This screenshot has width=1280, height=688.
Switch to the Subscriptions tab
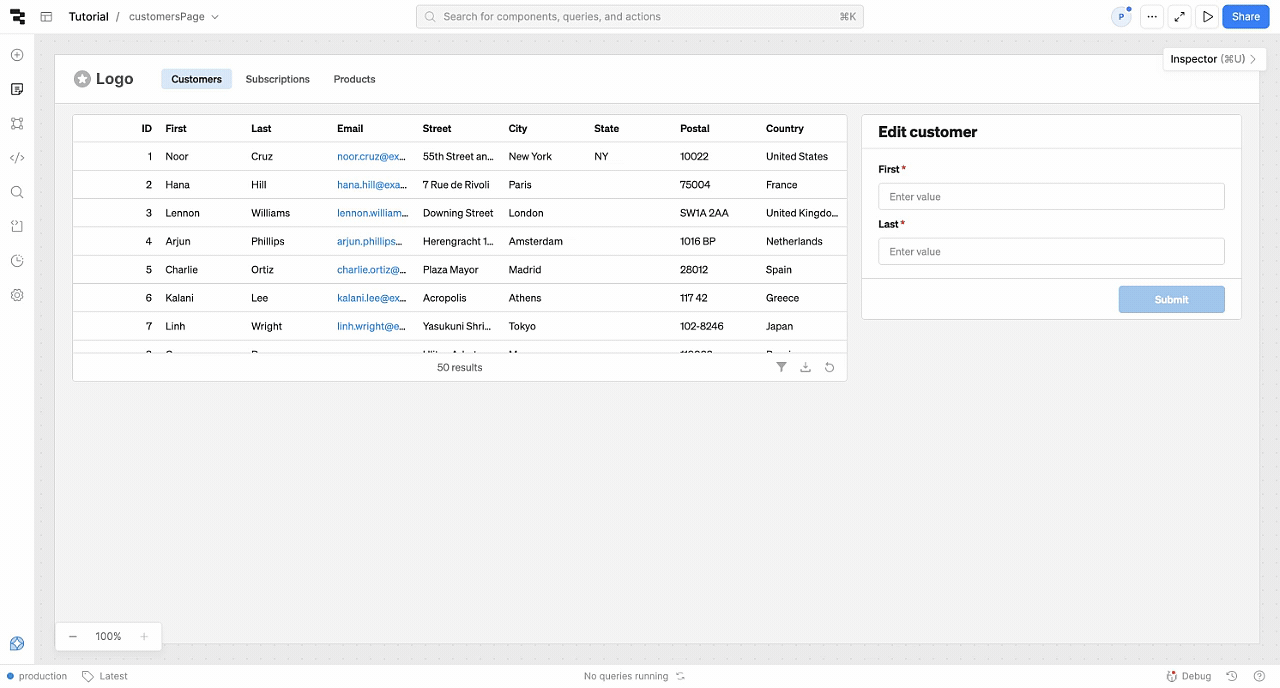277,79
